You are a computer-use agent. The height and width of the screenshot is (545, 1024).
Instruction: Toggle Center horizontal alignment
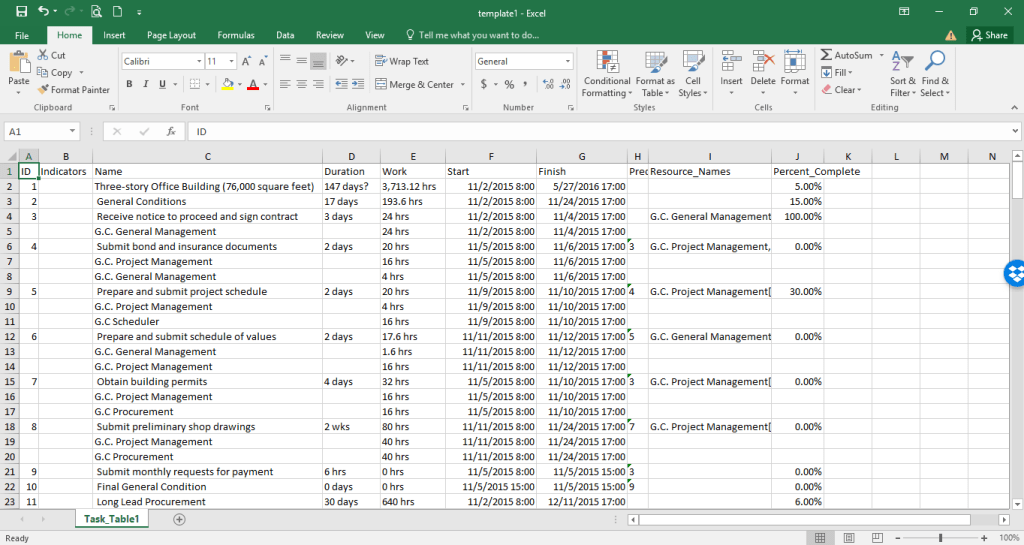[x=301, y=84]
